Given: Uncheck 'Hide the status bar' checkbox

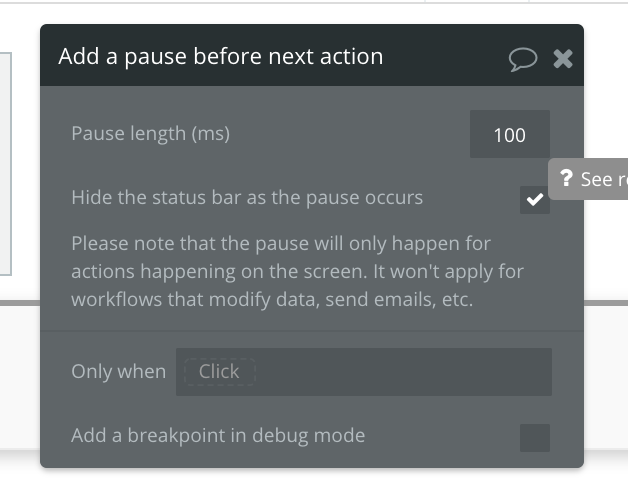Looking at the screenshot, I should pyautogui.click(x=535, y=199).
